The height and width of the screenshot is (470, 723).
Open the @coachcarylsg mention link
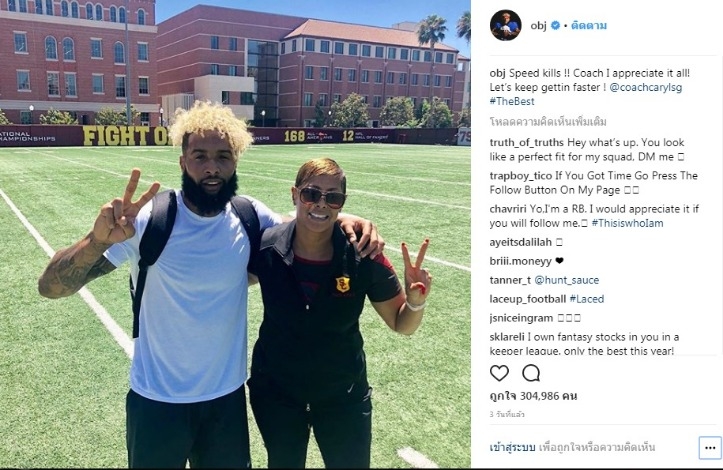646,88
